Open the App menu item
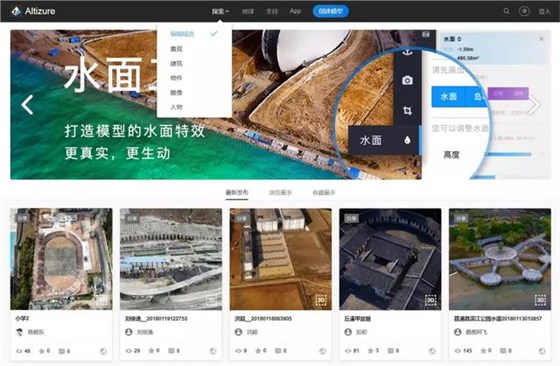The image size is (560, 366). [x=295, y=11]
